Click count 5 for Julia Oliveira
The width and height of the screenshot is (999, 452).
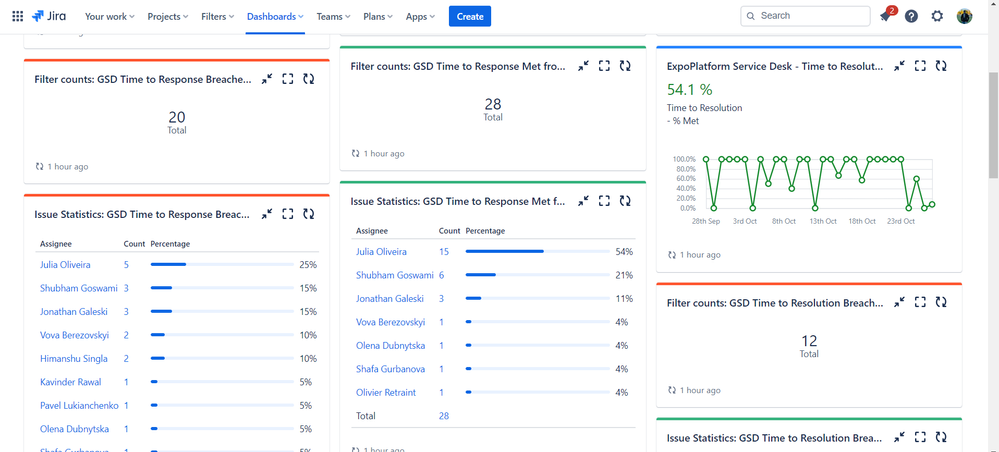tap(126, 265)
